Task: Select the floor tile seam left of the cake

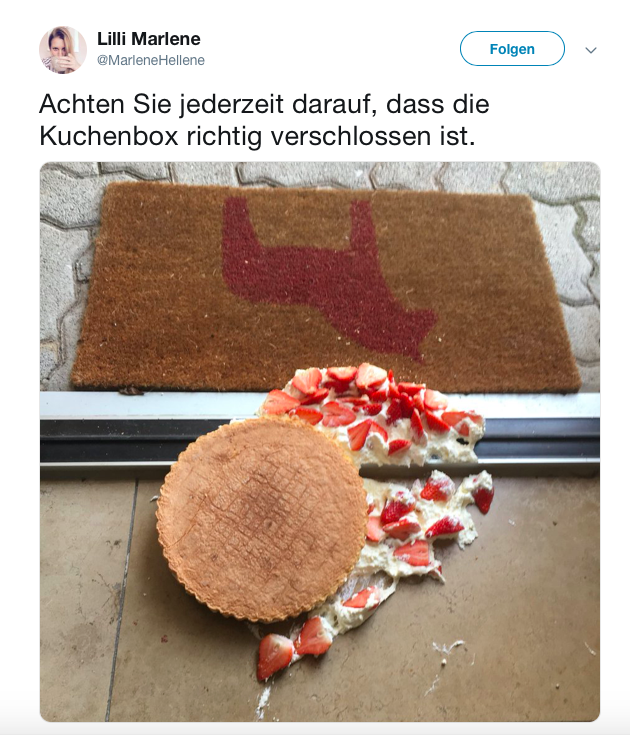Action: coord(121,600)
